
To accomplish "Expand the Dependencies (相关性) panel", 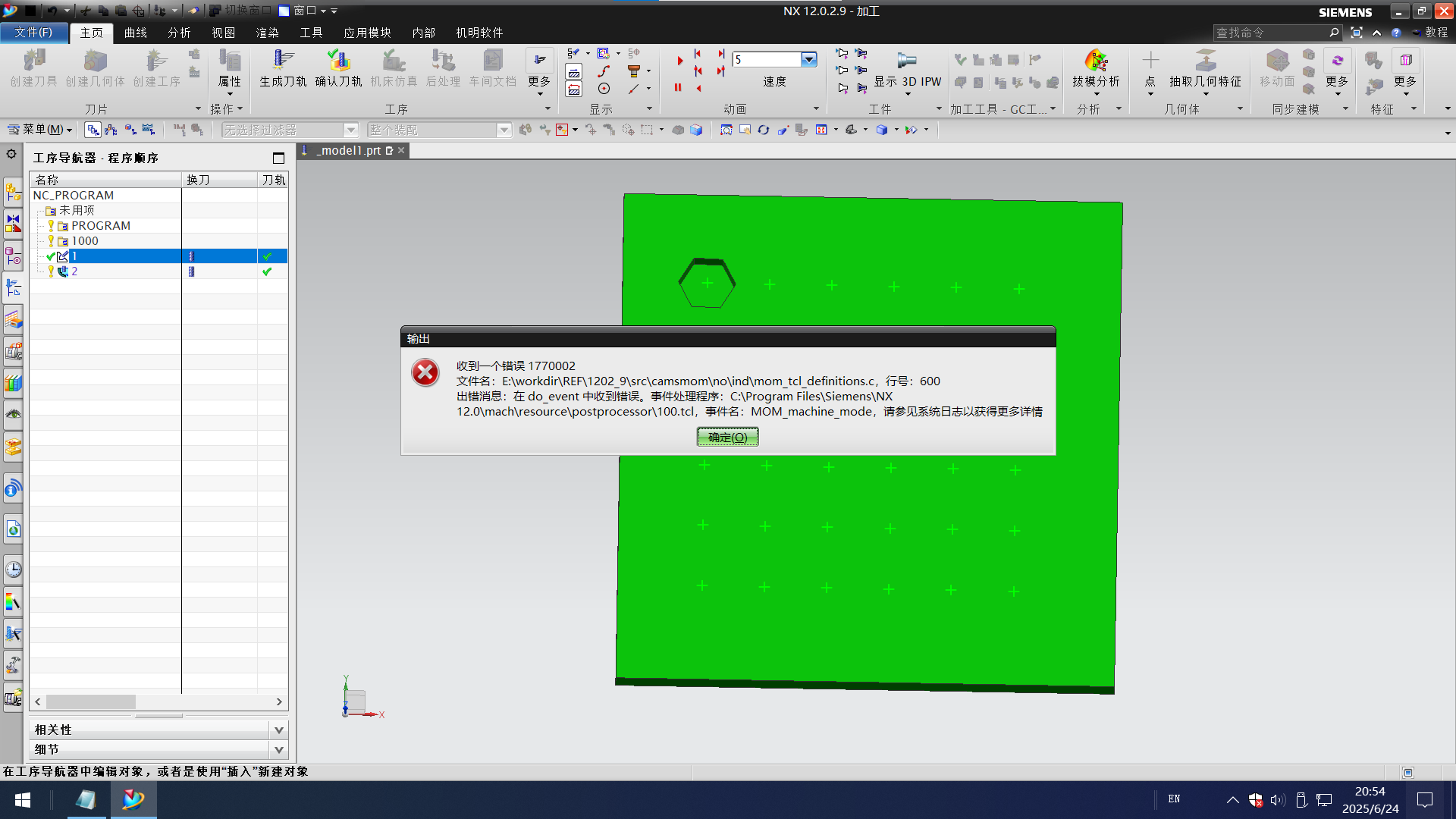I will pyautogui.click(x=278, y=730).
